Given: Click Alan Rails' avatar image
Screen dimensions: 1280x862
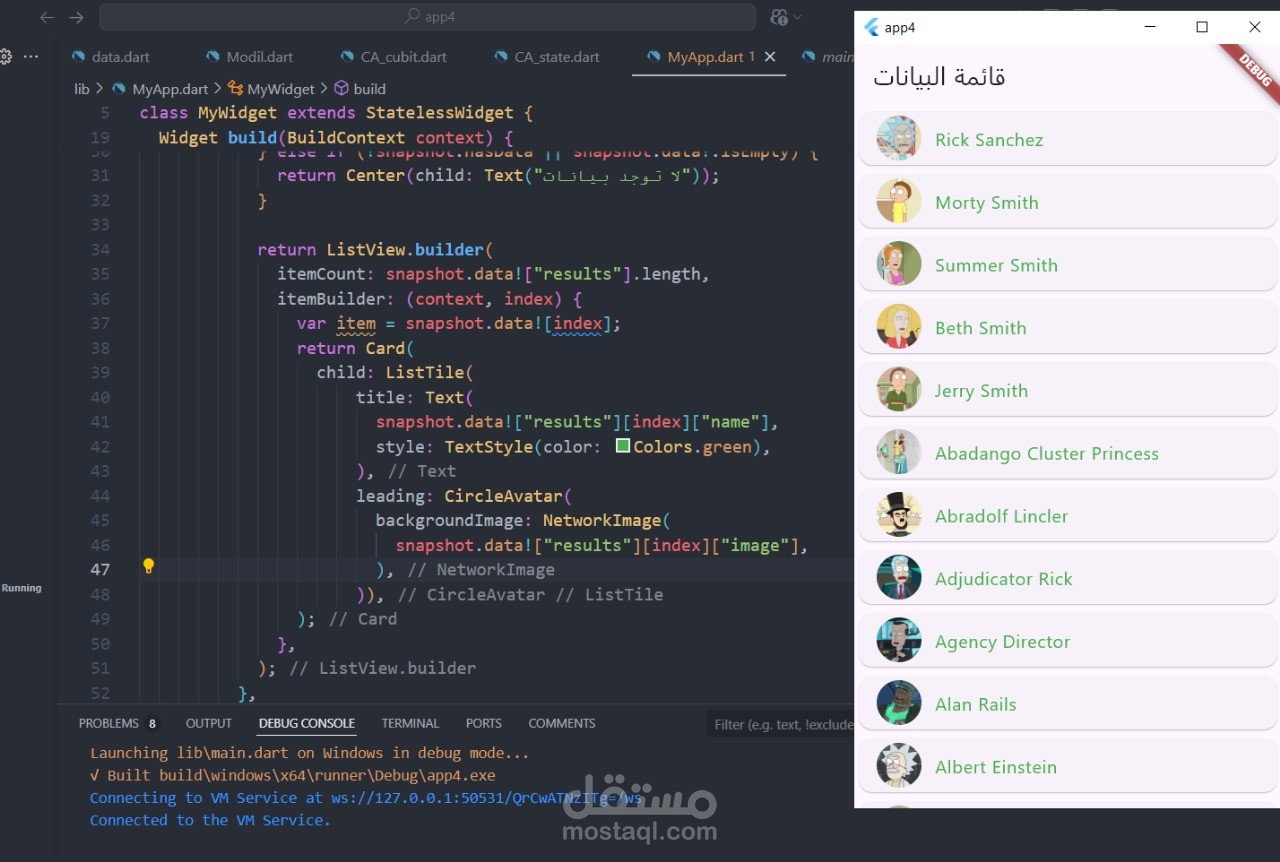Looking at the screenshot, I should coord(898,703).
